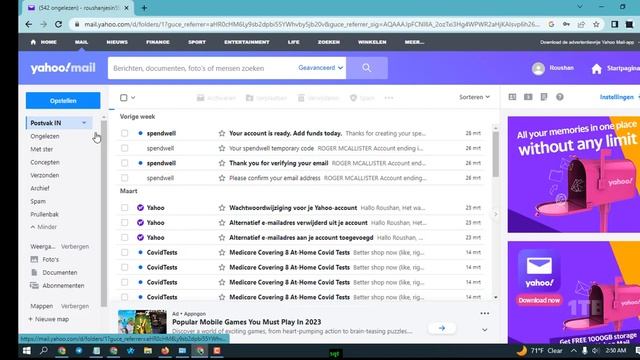Screen dimensions: 640x360
Task: Open the ENTERTAINMENT navigation item
Action: [247, 42]
